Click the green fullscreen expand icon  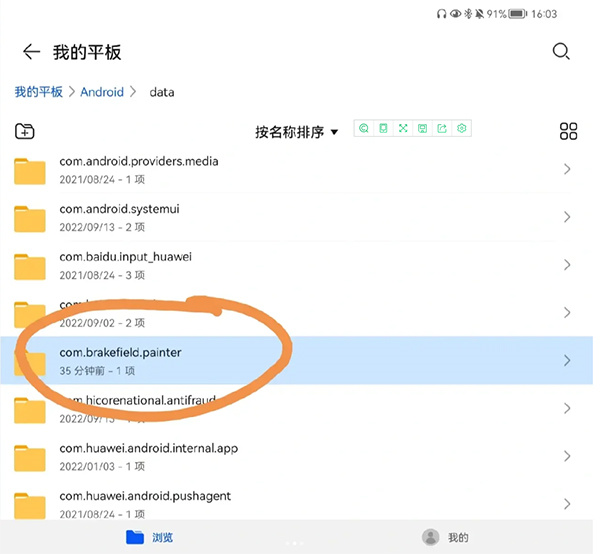coord(403,128)
